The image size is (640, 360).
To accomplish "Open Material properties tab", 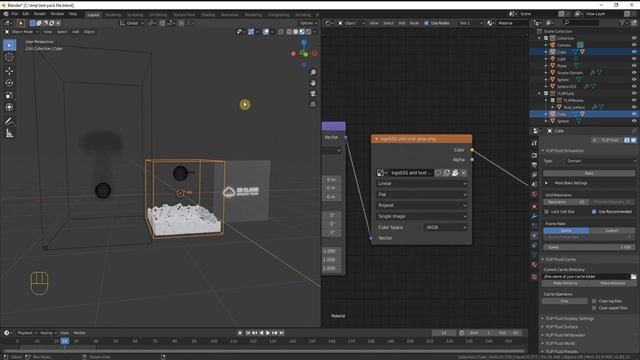I will [534, 264].
